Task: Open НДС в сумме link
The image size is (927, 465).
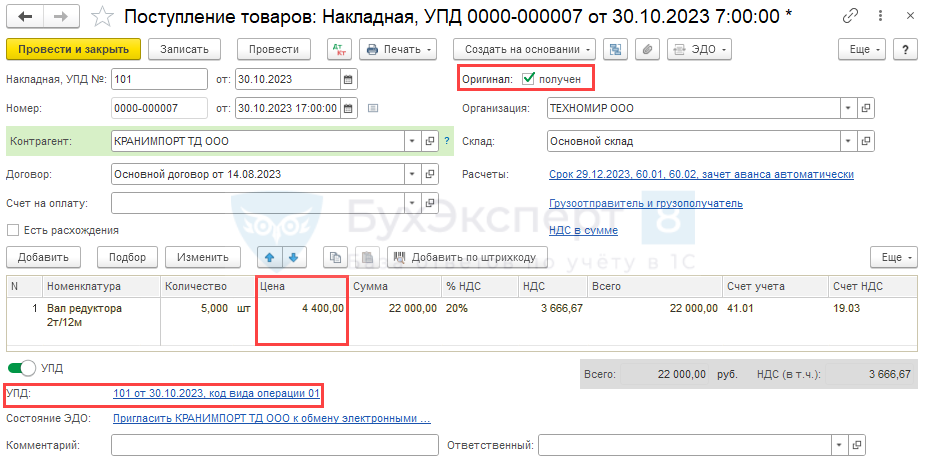Action: (x=584, y=230)
